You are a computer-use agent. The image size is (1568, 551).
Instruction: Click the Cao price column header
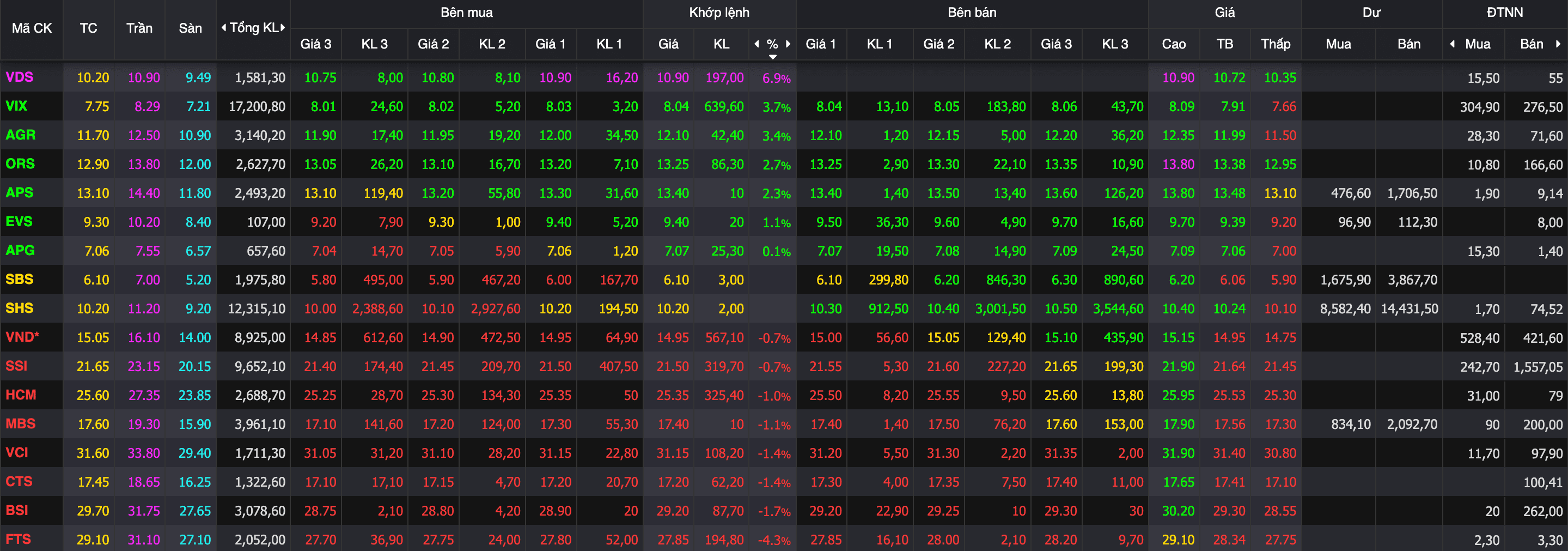point(1174,44)
